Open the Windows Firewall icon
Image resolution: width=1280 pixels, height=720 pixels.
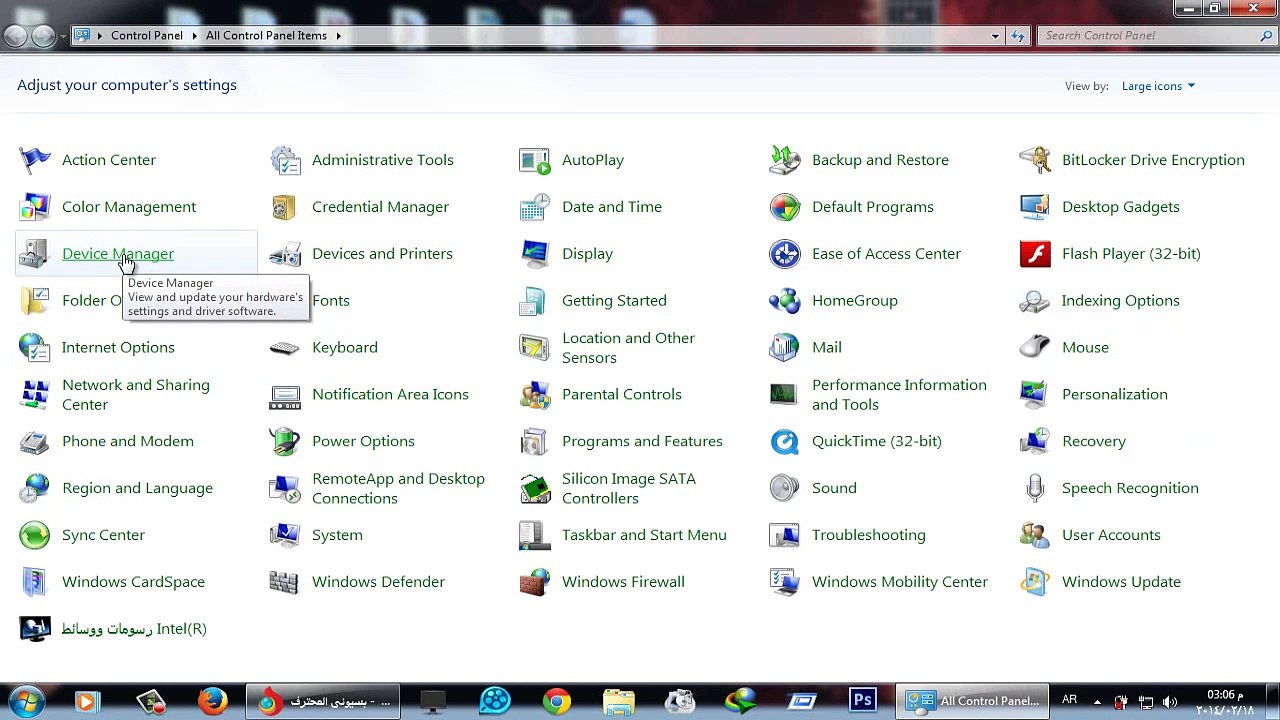click(535, 582)
